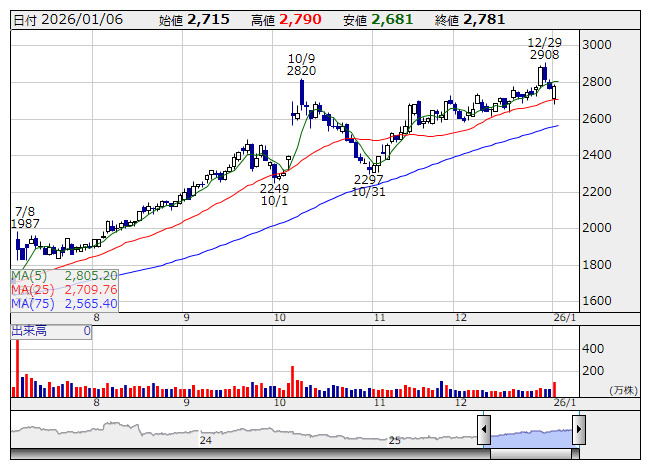Viewport: 653px width, 470px height.
Task: Click the left range handle arrow
Action: click(485, 432)
